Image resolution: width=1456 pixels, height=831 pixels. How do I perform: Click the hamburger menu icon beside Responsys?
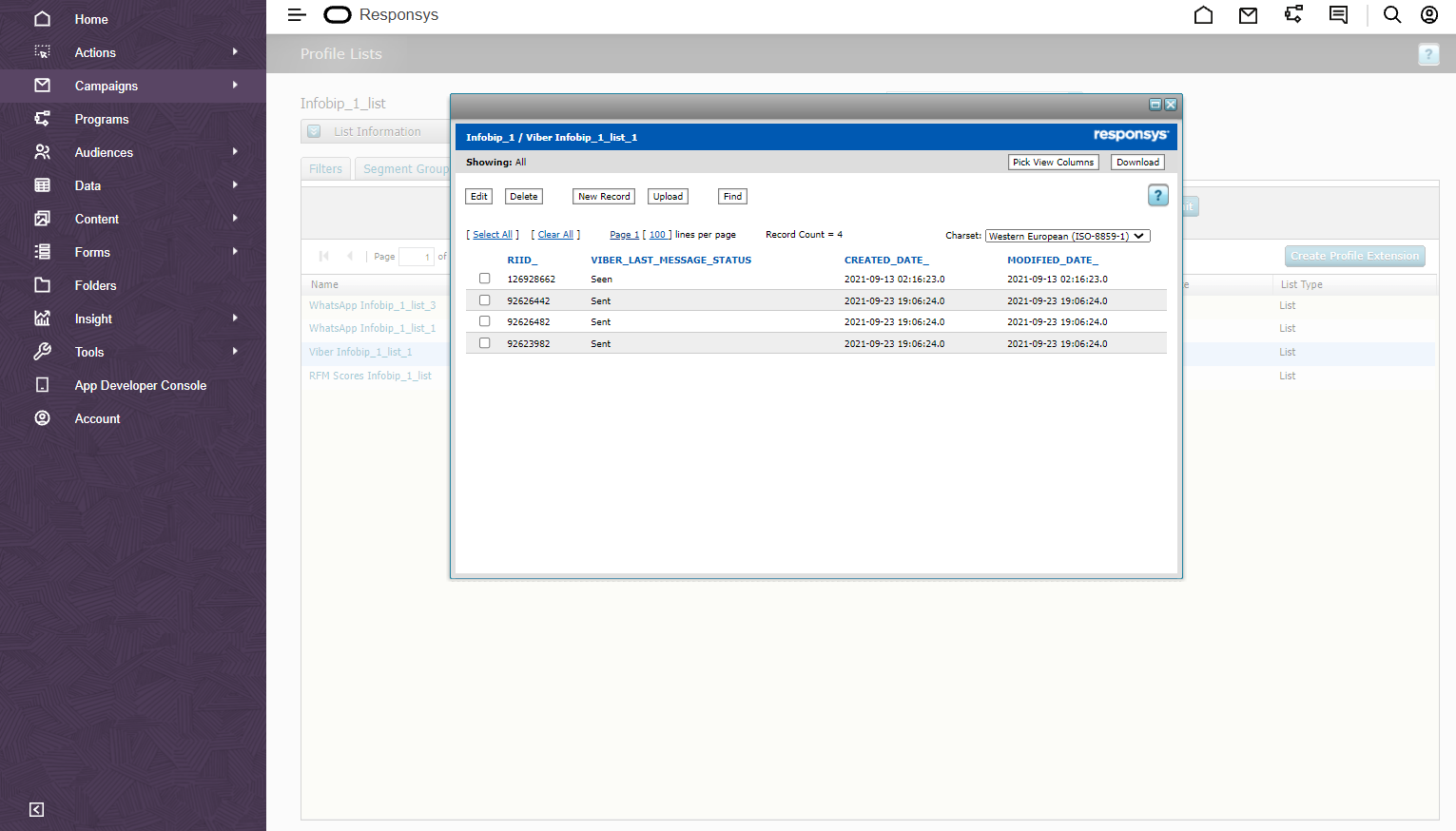click(297, 15)
